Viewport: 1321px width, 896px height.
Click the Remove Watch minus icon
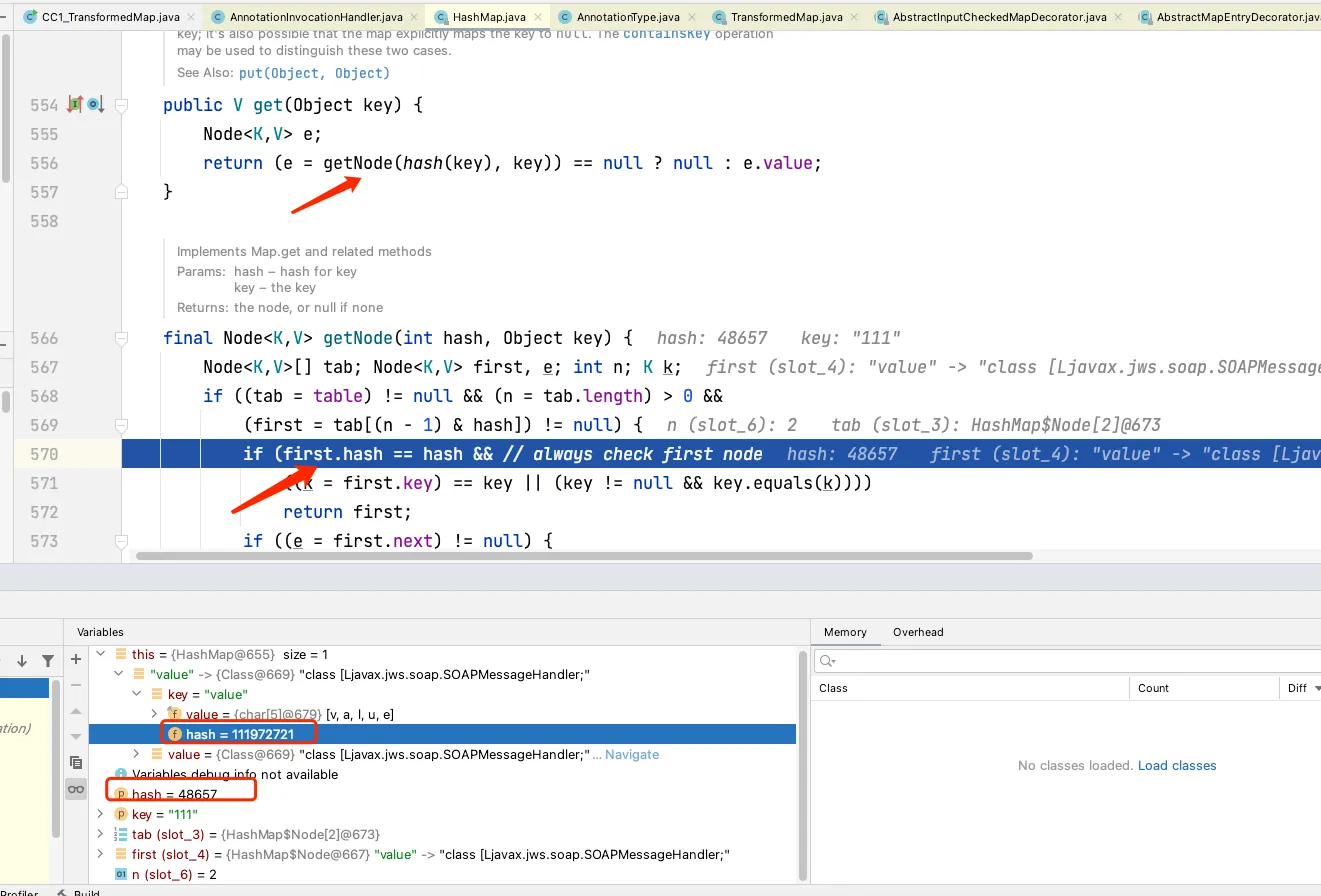pos(76,686)
